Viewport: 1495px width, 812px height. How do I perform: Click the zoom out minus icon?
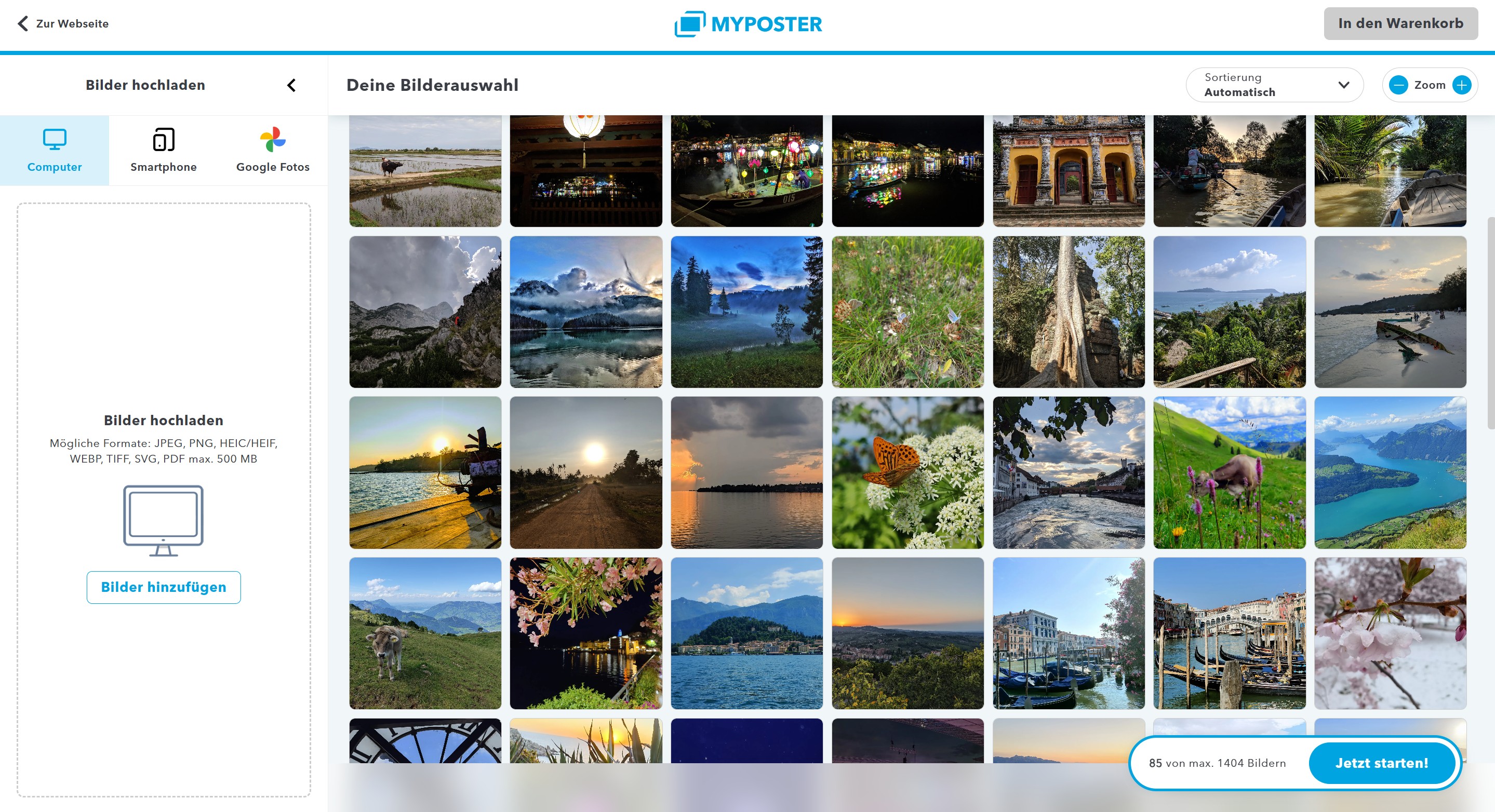1398,85
